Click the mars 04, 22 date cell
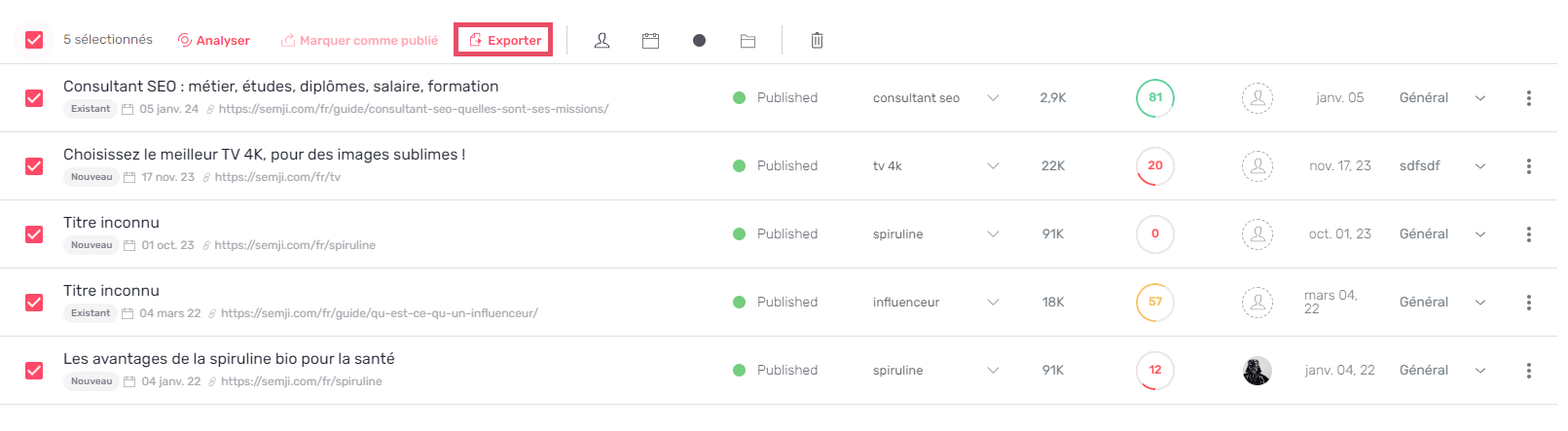 tap(1331, 302)
